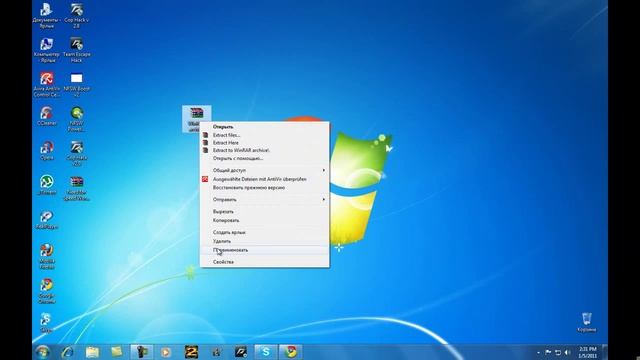Screen dimensions: 640x360
Task: Expand the "Отправить" submenu
Action: [264, 200]
